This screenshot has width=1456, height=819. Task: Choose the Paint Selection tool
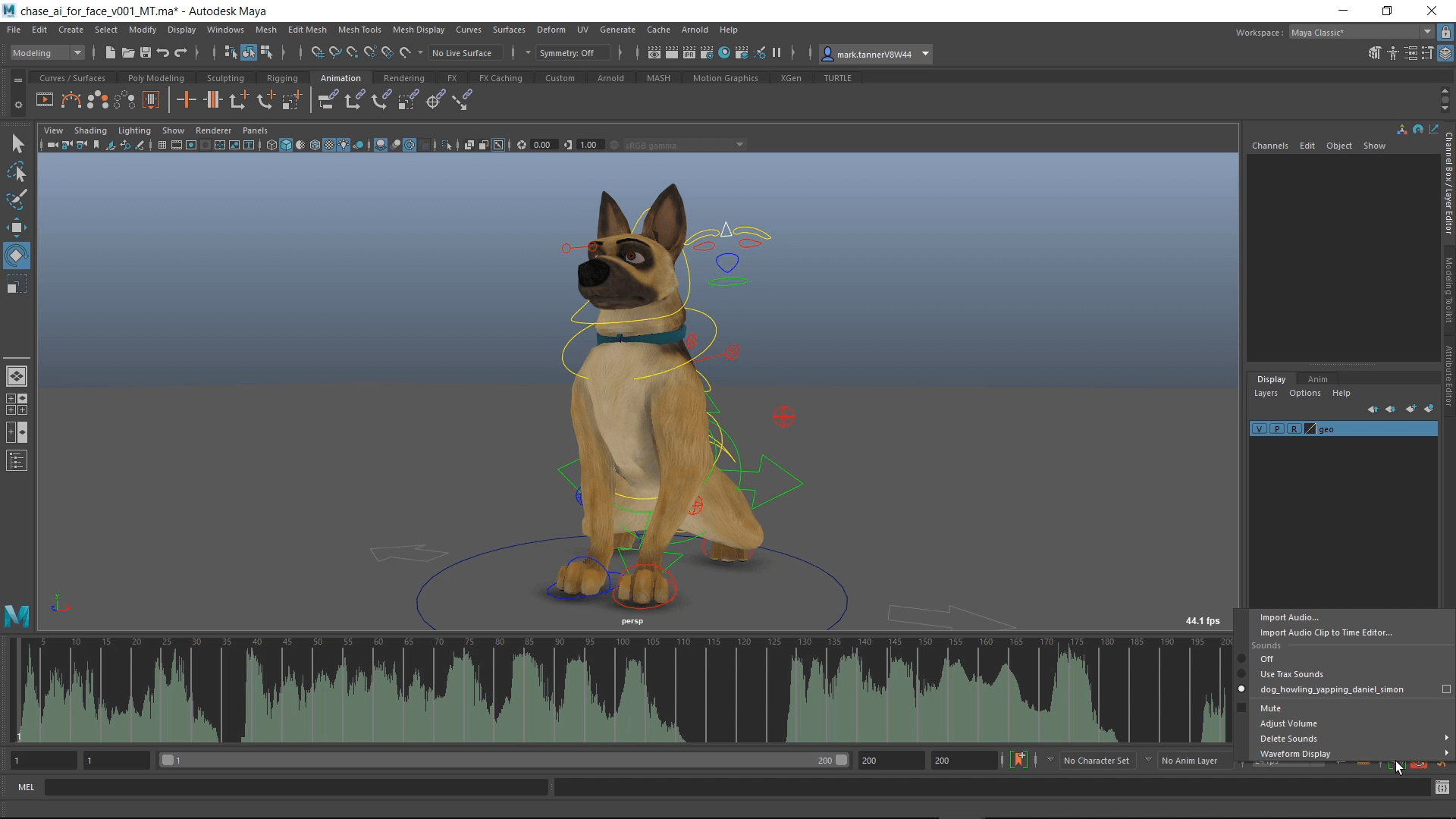(x=17, y=199)
